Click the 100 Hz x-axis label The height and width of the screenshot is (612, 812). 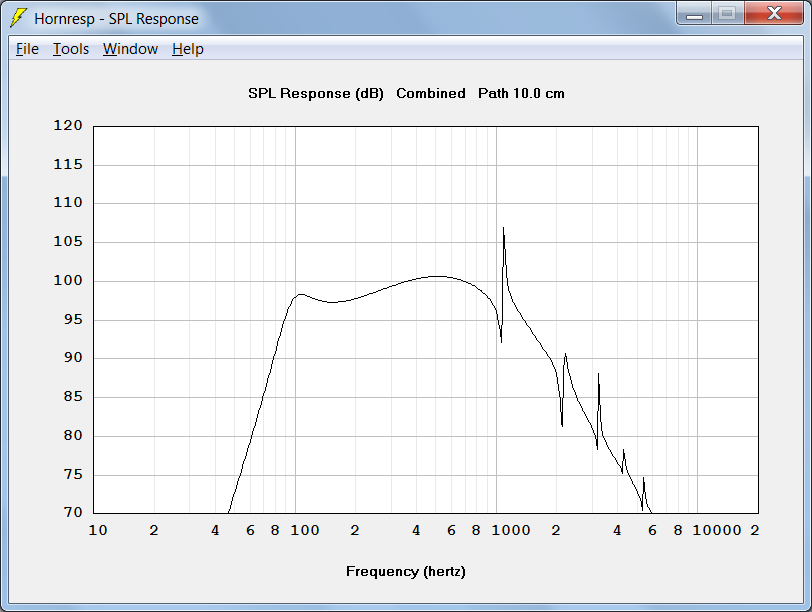coord(304,530)
